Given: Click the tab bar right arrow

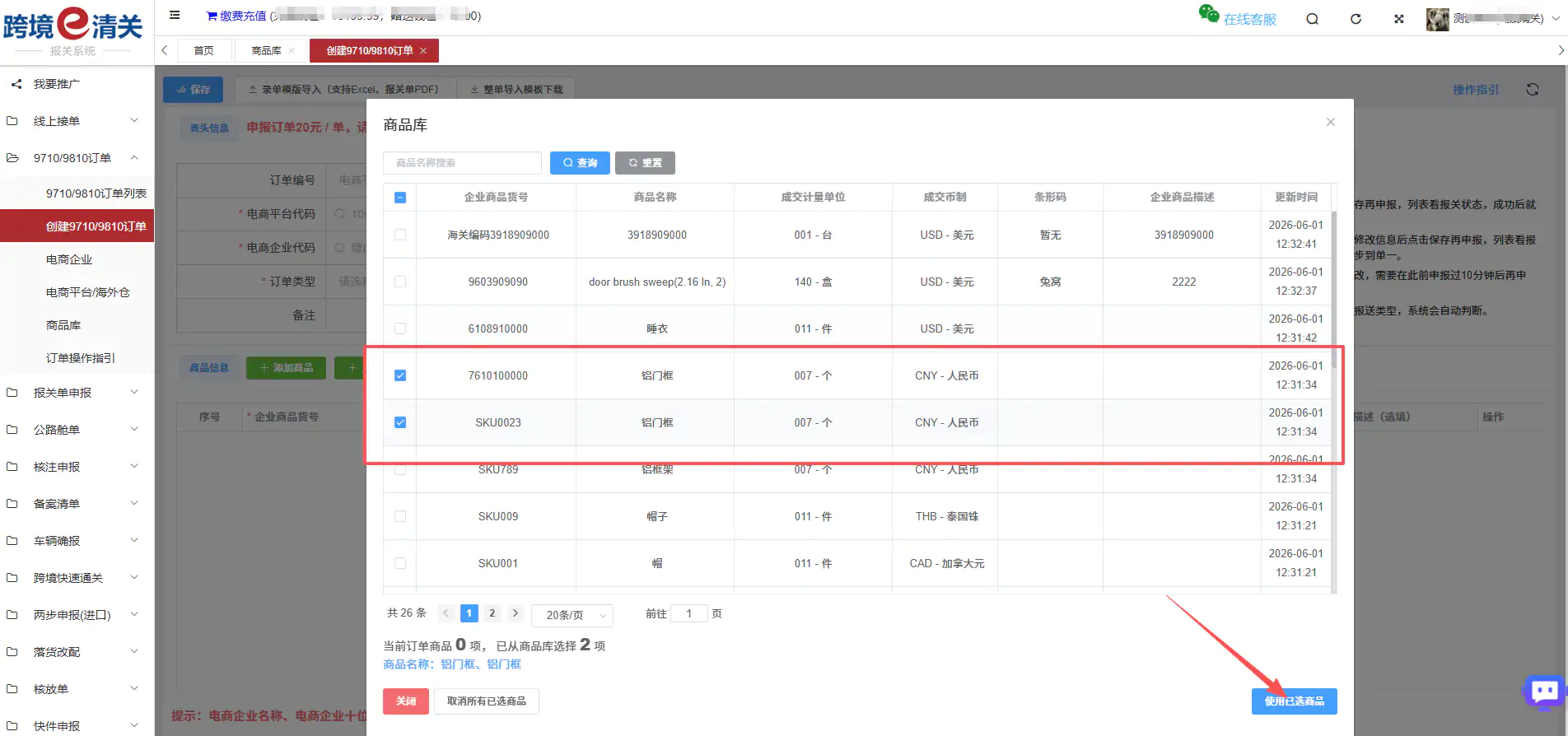Looking at the screenshot, I should tap(1560, 50).
